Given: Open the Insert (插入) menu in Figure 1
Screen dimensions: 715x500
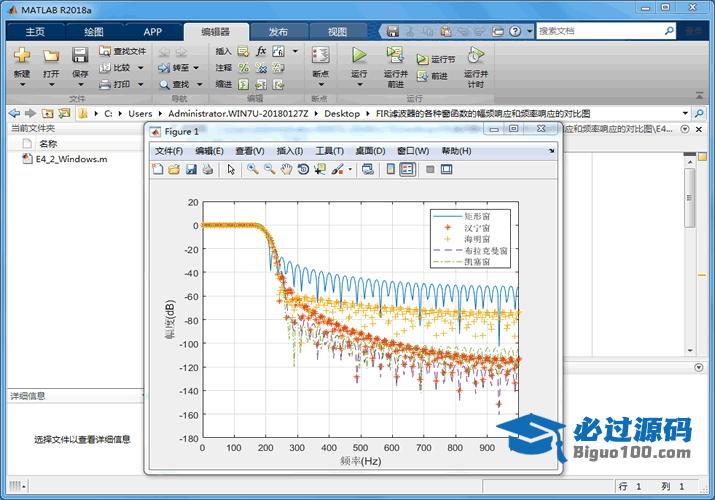Looking at the screenshot, I should point(290,151).
